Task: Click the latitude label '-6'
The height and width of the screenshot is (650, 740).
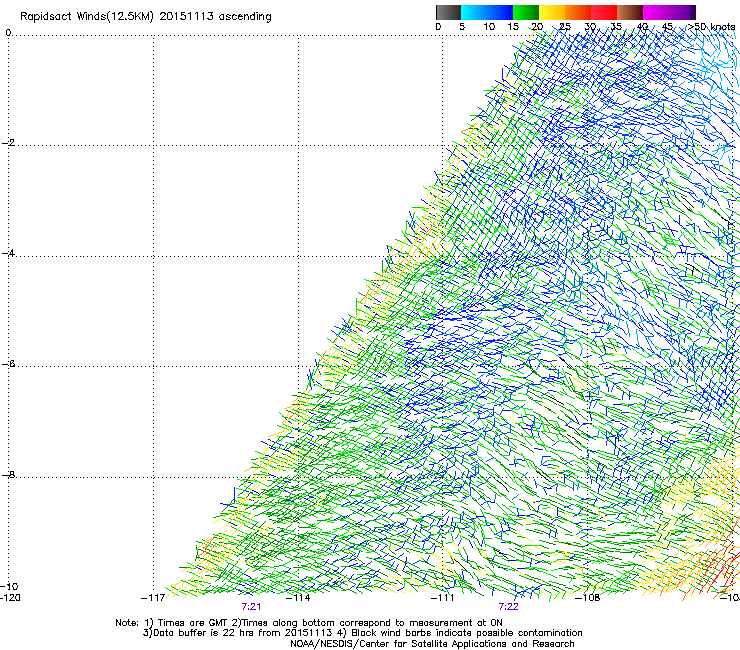Action: 8,363
